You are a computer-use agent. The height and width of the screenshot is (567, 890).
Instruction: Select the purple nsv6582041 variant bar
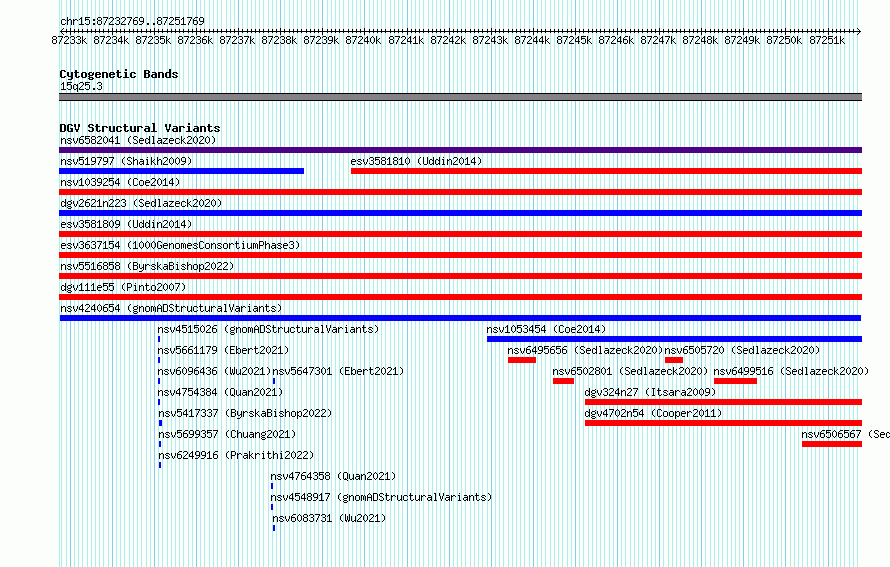460,150
